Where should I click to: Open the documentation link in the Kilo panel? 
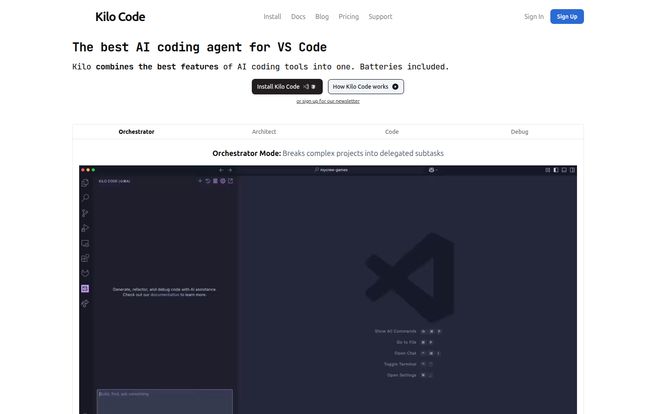165,295
